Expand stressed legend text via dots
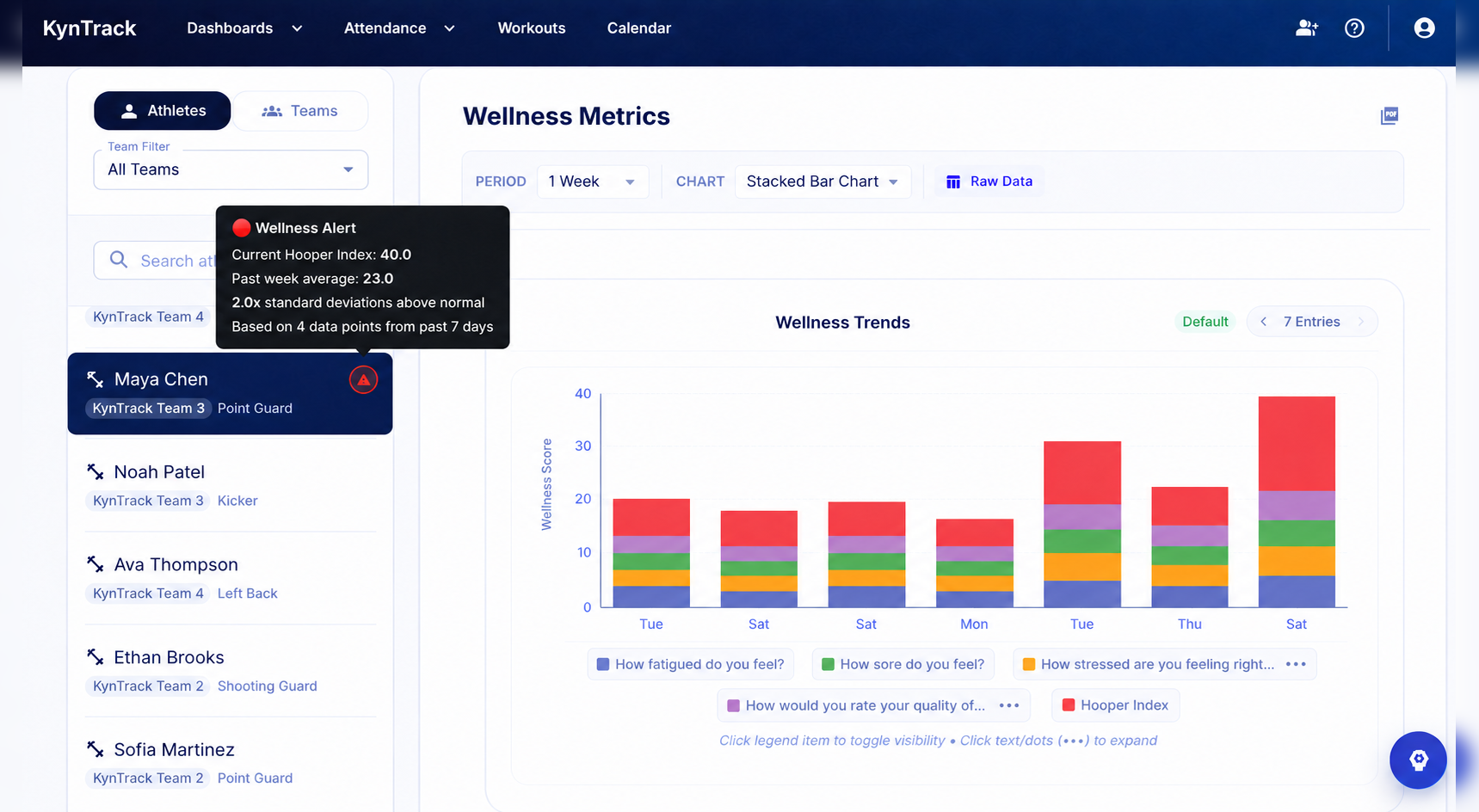Screen dimensions: 1479x812 (1296, 664)
